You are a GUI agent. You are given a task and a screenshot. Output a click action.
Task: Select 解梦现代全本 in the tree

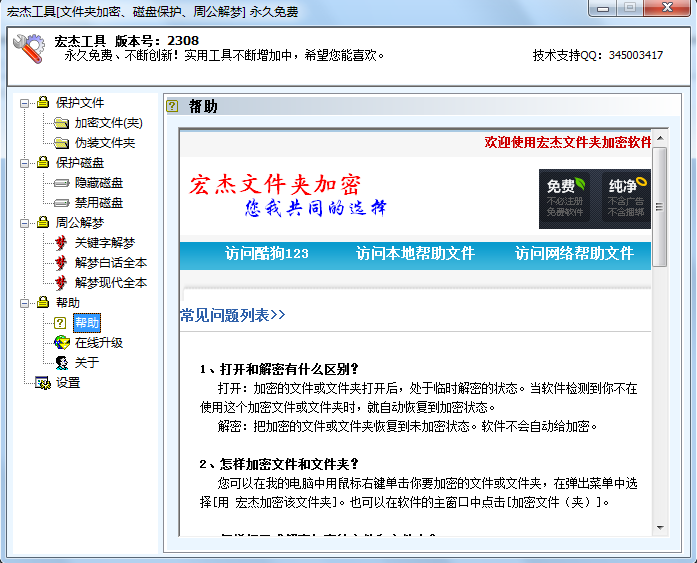pos(110,283)
